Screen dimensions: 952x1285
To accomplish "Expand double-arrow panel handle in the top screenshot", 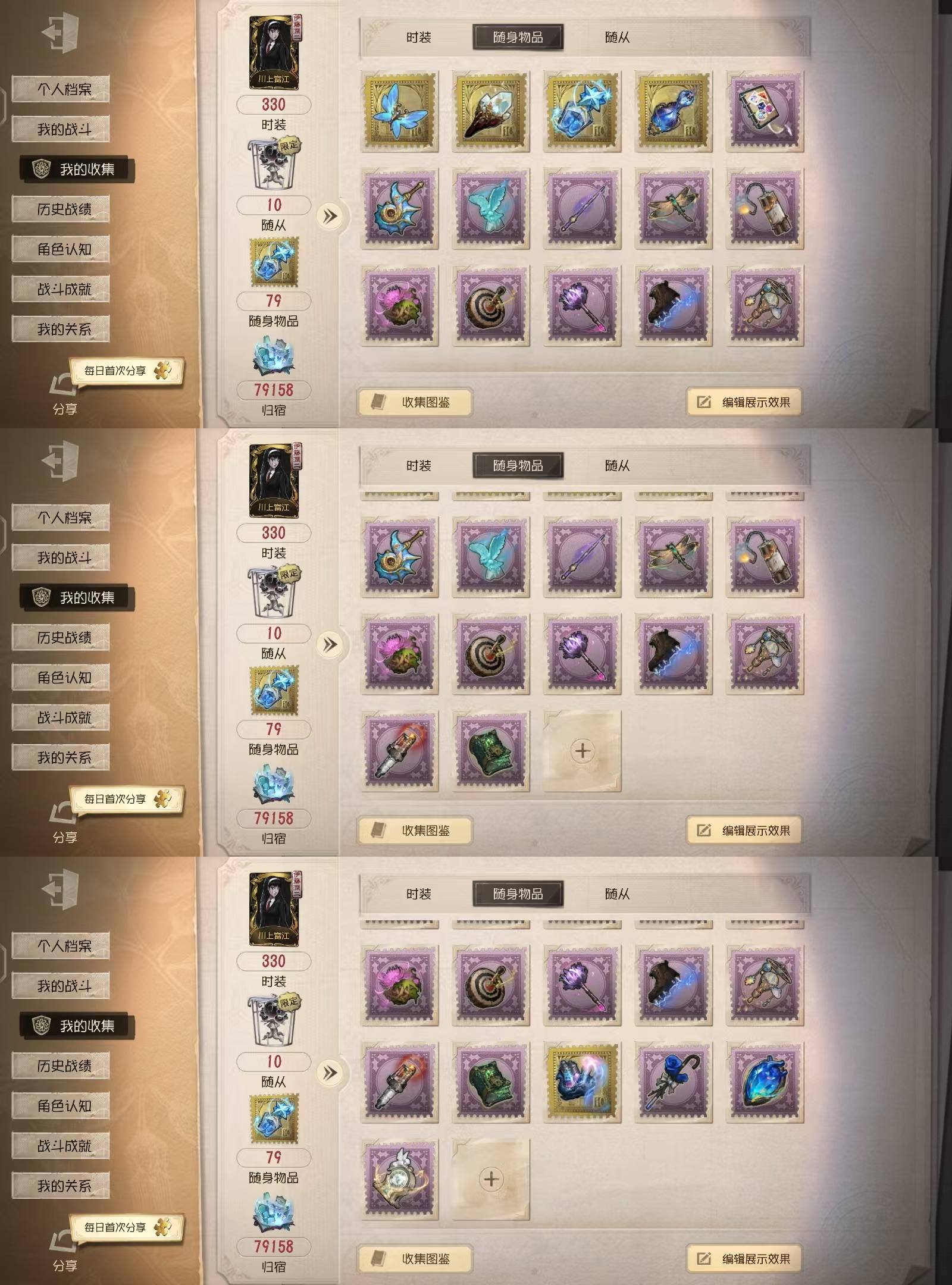I will [330, 217].
